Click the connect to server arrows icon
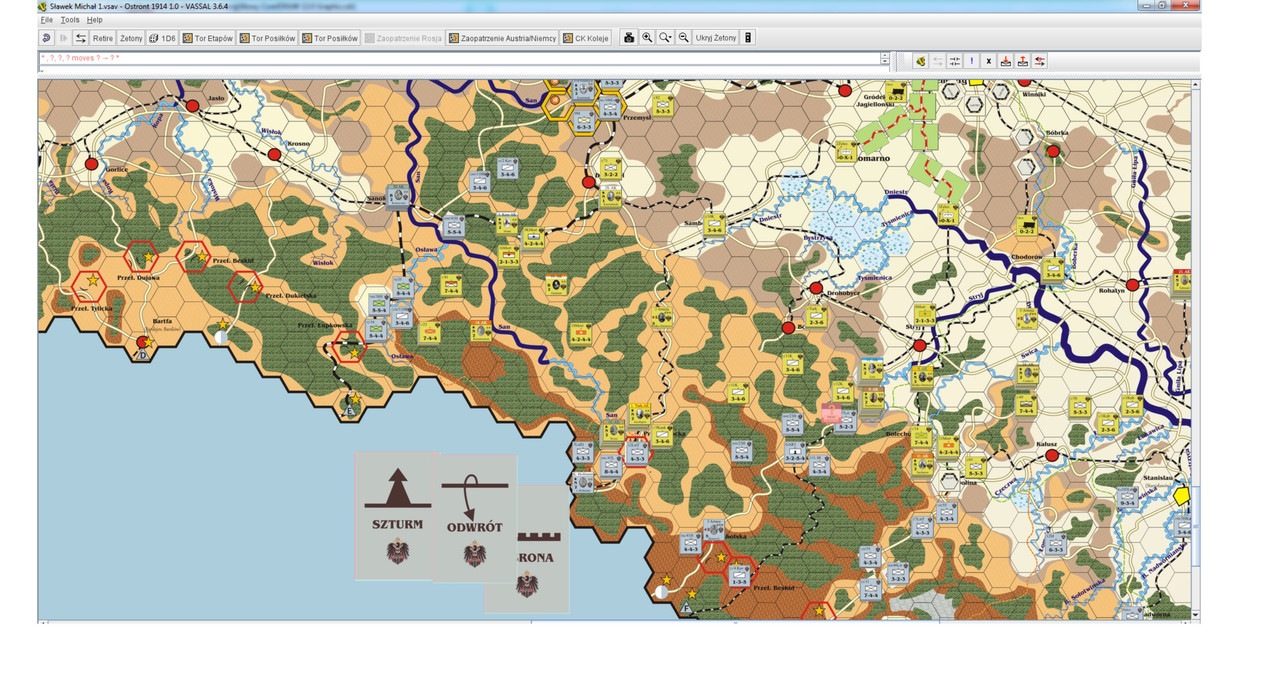This screenshot has height=693, width=1280. coord(81,38)
